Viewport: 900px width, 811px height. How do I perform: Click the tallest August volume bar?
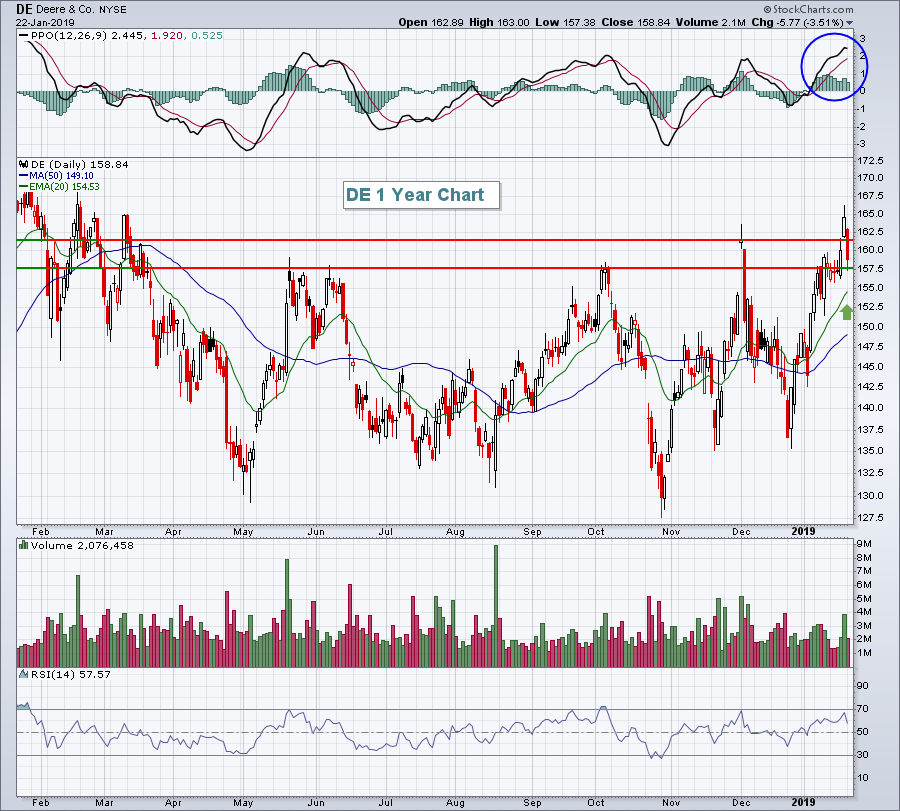tap(496, 606)
